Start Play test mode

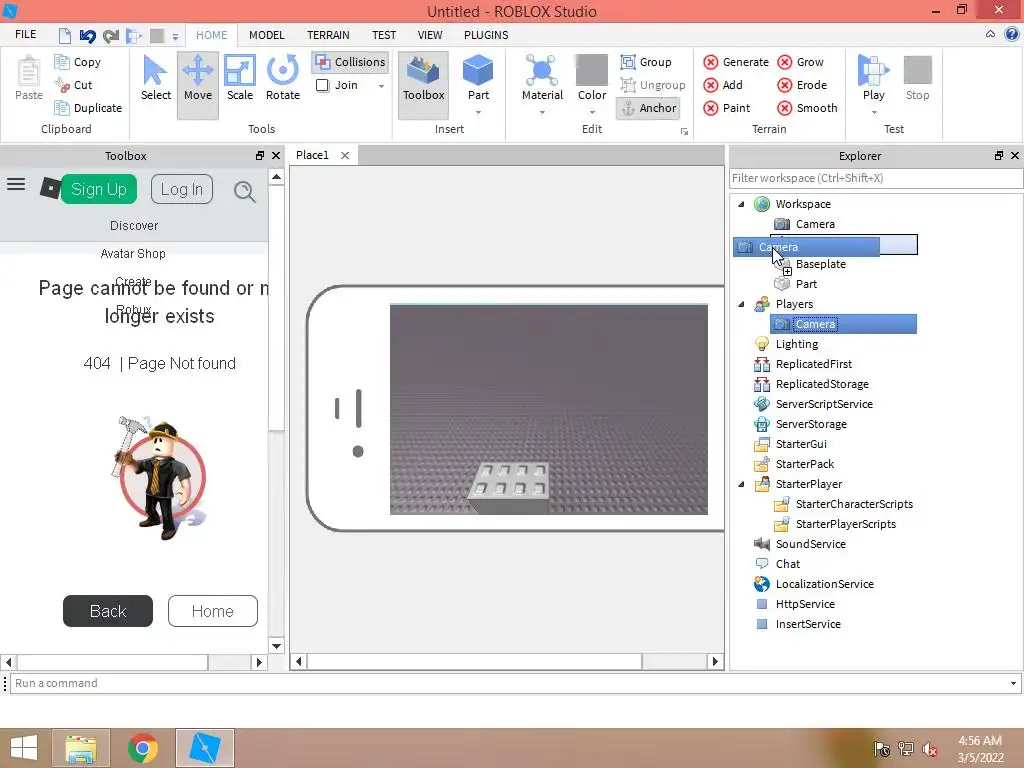tap(873, 77)
